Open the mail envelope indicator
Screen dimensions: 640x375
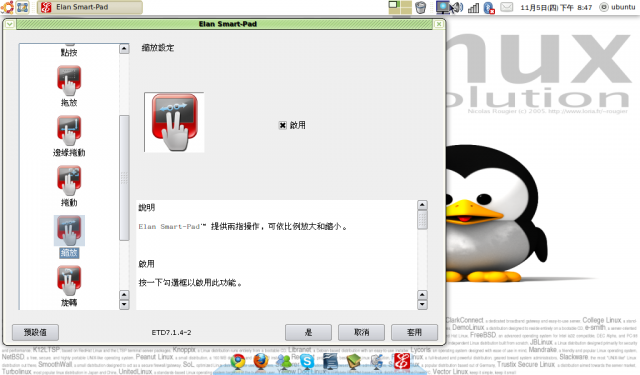point(507,7)
